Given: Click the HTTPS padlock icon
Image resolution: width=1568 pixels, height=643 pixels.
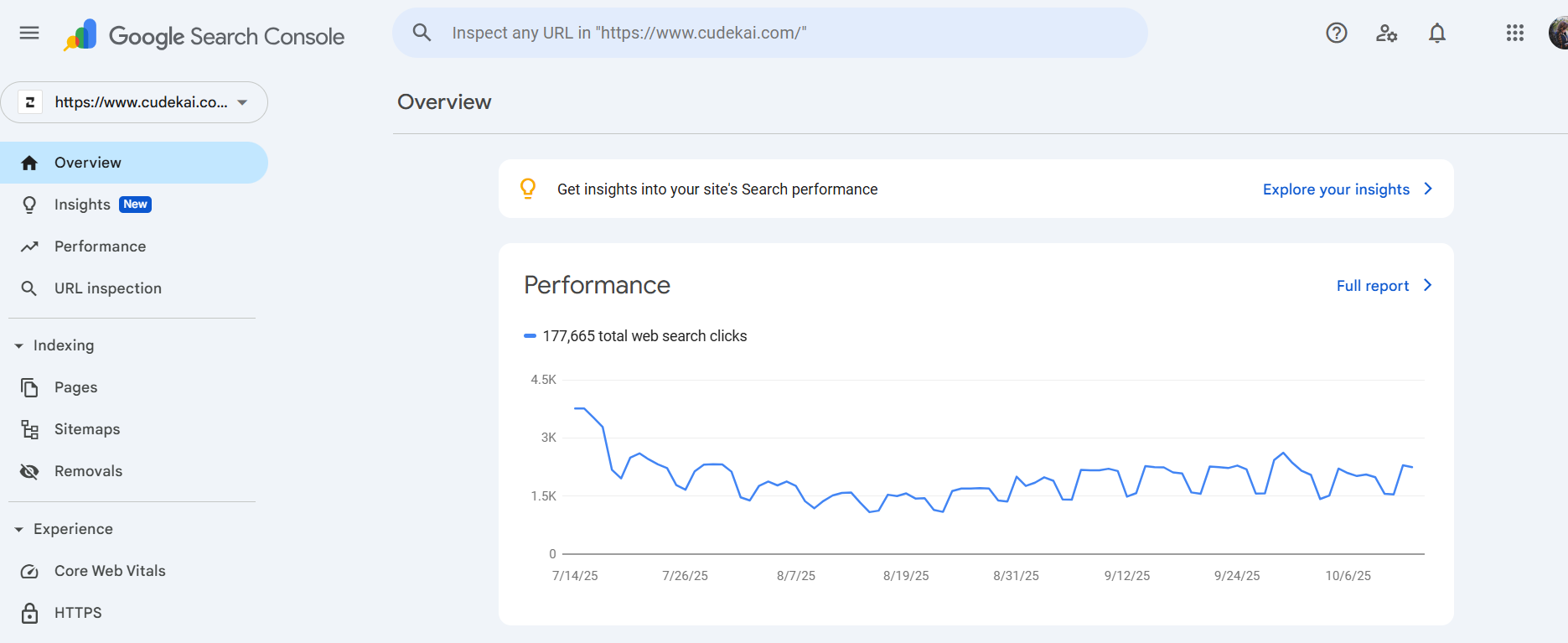Looking at the screenshot, I should click(29, 613).
